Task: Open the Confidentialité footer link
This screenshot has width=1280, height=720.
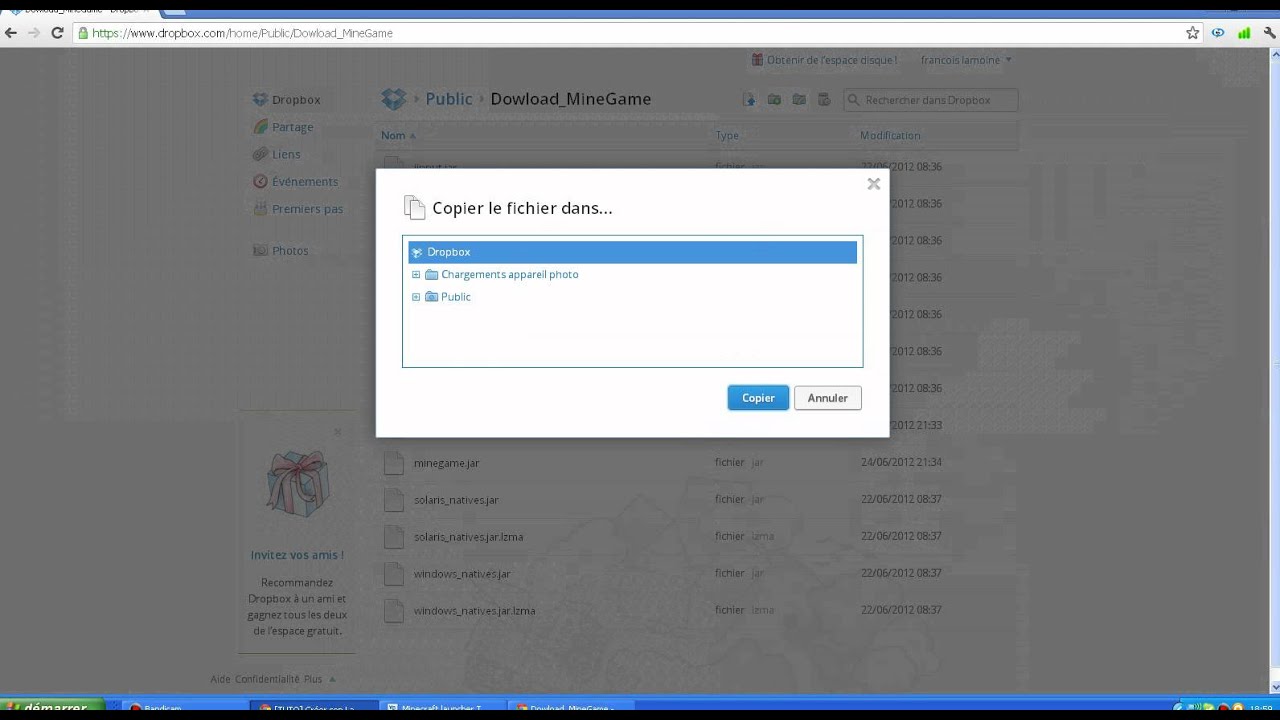Action: pos(267,679)
